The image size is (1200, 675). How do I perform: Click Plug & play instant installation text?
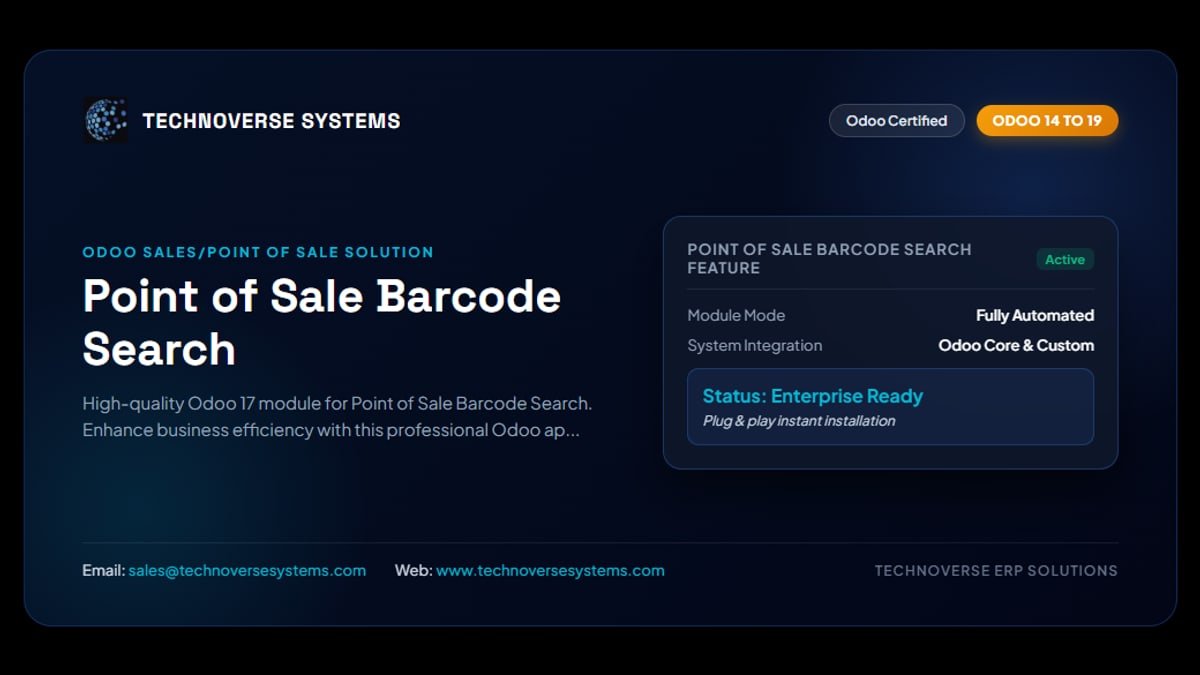[799, 421]
